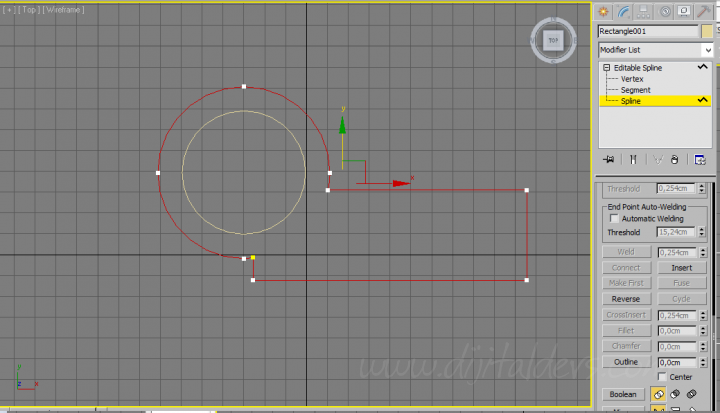Collapse the Editable Spline tree node
The image size is (720, 413).
pyautogui.click(x=607, y=68)
